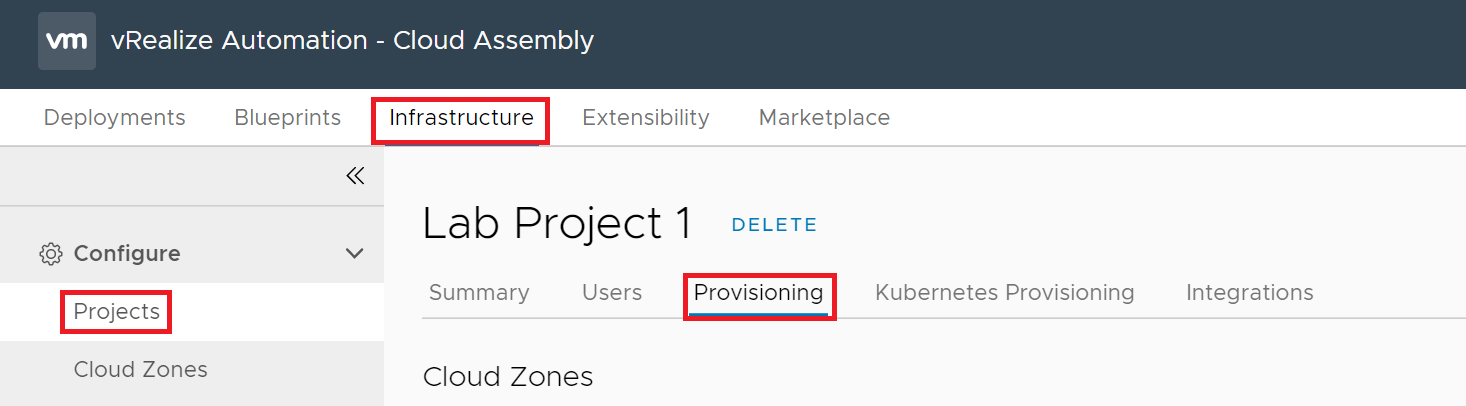
Task: Click the vRealize Automation - Cloud Assembly title
Action: tap(352, 41)
